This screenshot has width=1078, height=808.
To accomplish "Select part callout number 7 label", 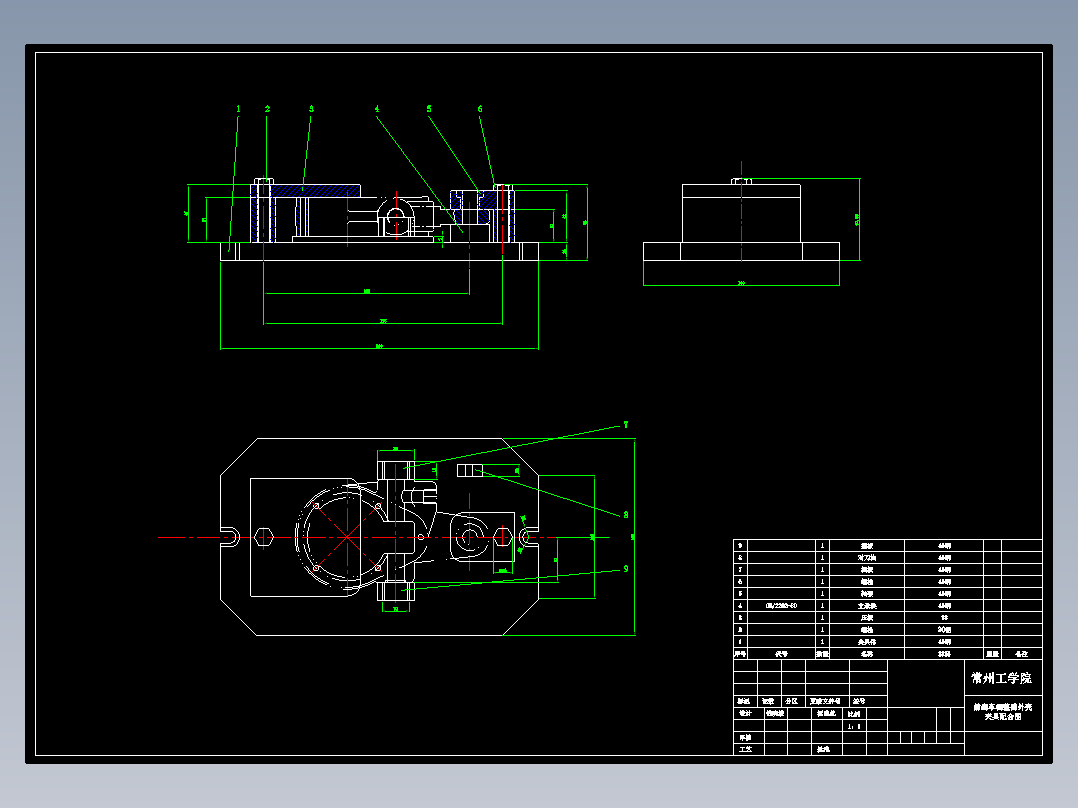I will click(626, 425).
